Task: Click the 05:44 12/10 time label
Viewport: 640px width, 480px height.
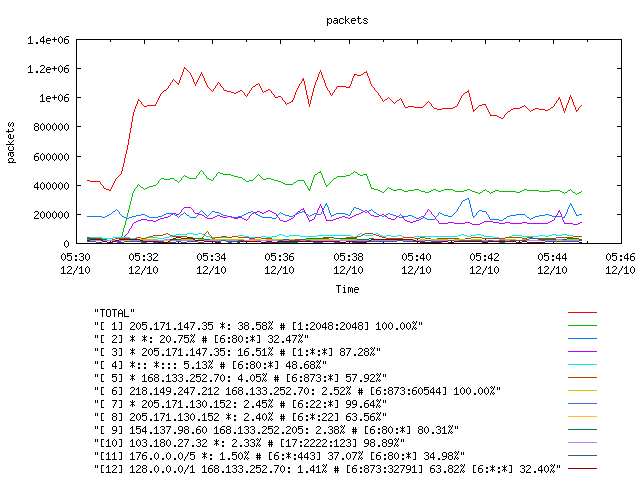Action: pyautogui.click(x=552, y=264)
